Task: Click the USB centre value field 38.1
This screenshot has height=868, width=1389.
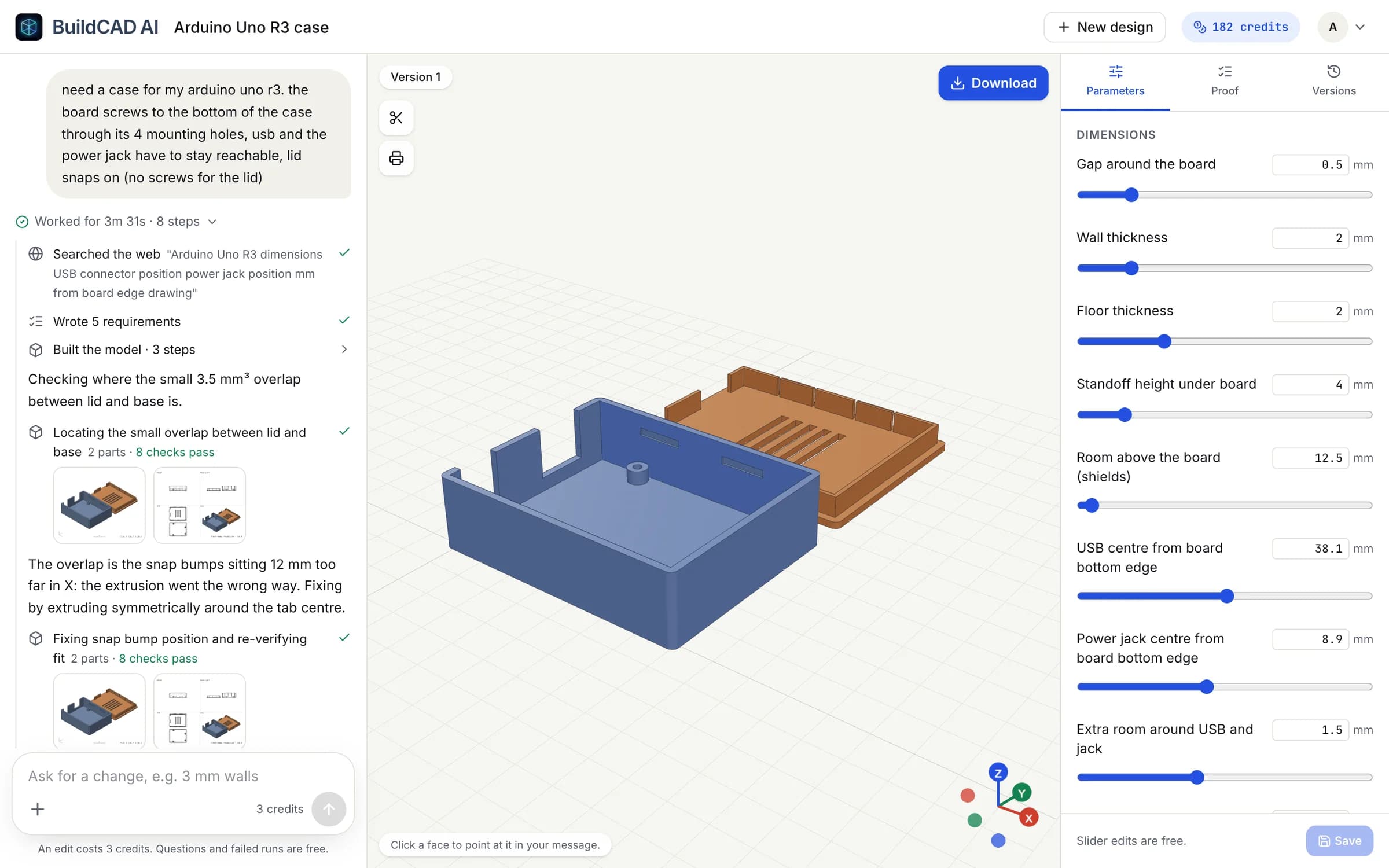Action: click(1310, 548)
